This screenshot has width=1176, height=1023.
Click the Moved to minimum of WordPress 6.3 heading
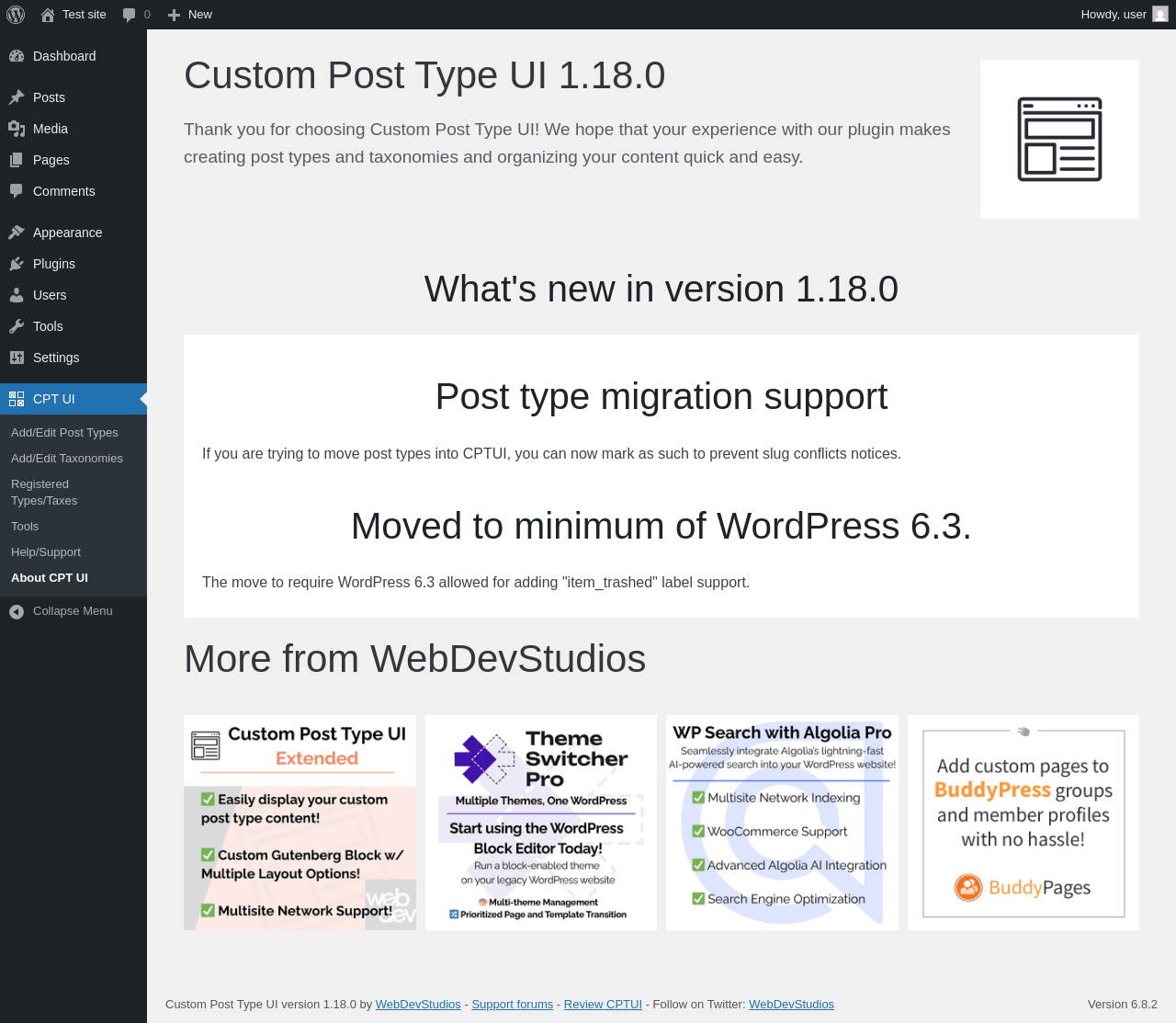(x=661, y=527)
